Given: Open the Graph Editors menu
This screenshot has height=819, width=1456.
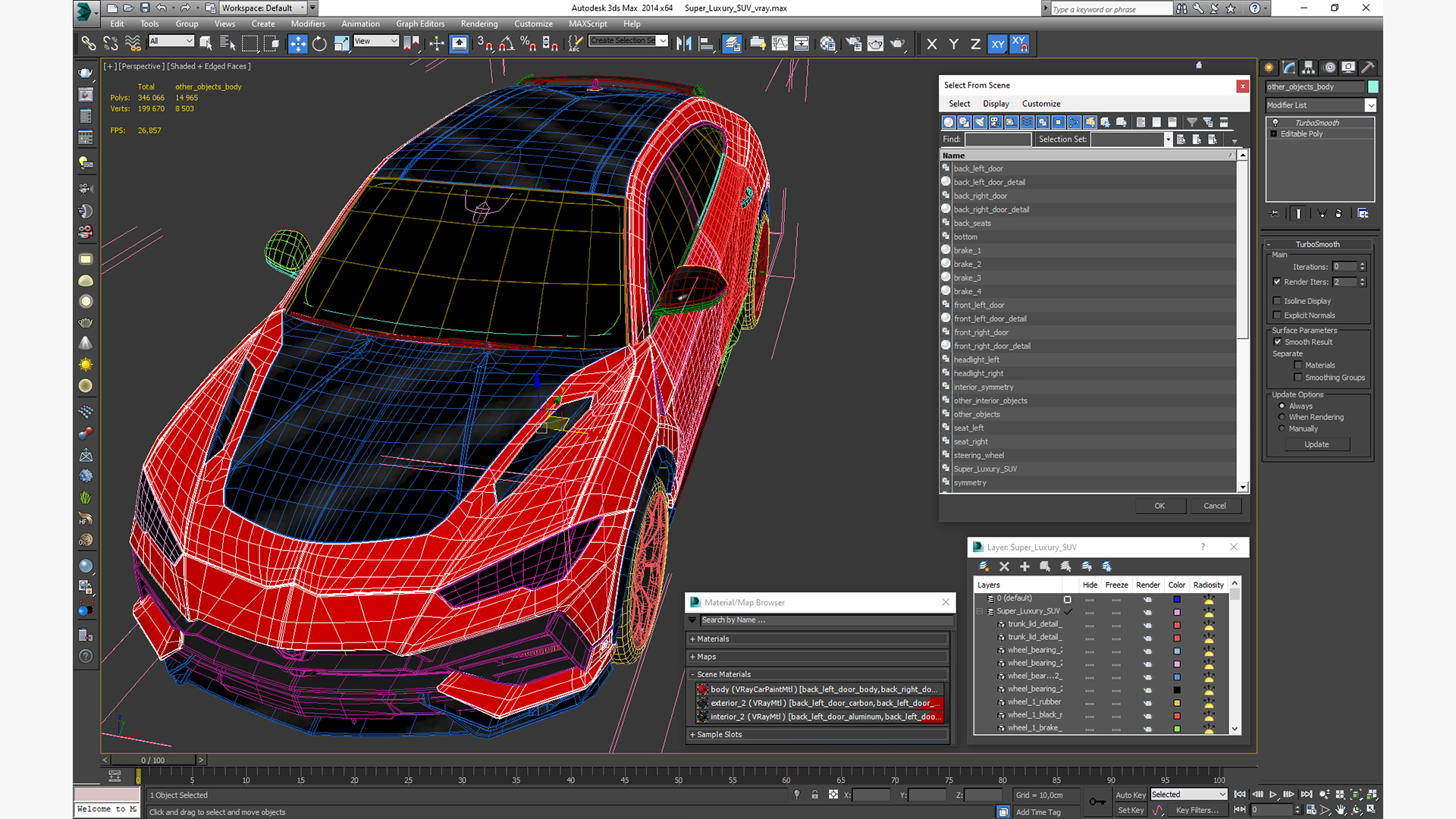Looking at the screenshot, I should pyautogui.click(x=420, y=24).
